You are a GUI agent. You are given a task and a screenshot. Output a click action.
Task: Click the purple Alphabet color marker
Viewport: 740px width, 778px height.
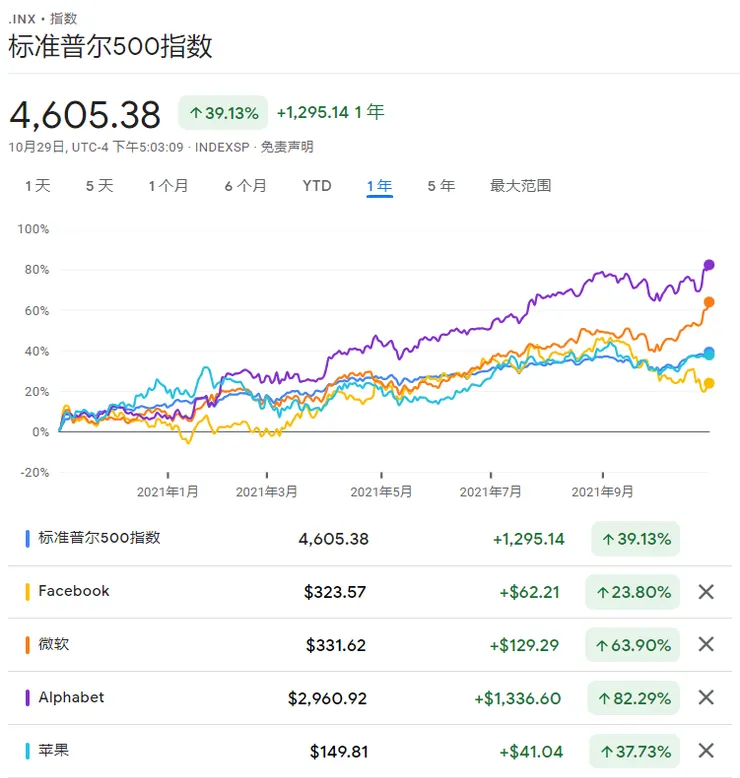28,698
